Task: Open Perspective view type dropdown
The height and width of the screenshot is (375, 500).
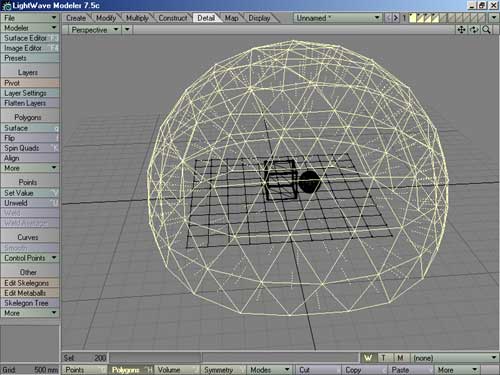Action: click(x=95, y=30)
